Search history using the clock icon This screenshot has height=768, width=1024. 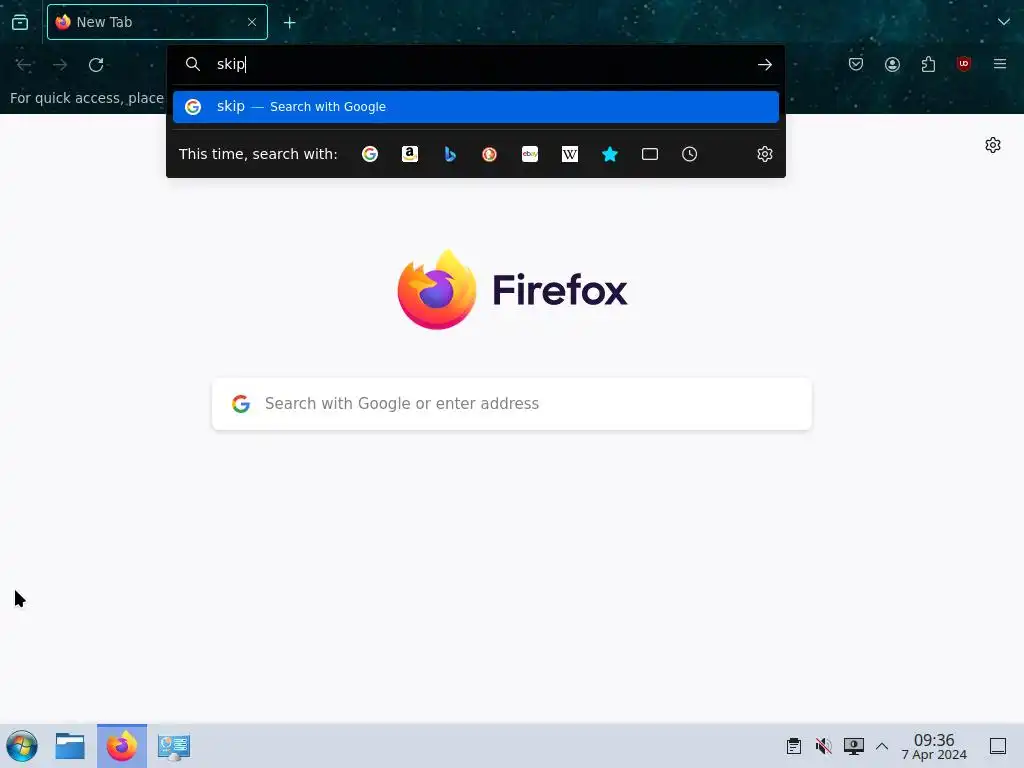690,154
